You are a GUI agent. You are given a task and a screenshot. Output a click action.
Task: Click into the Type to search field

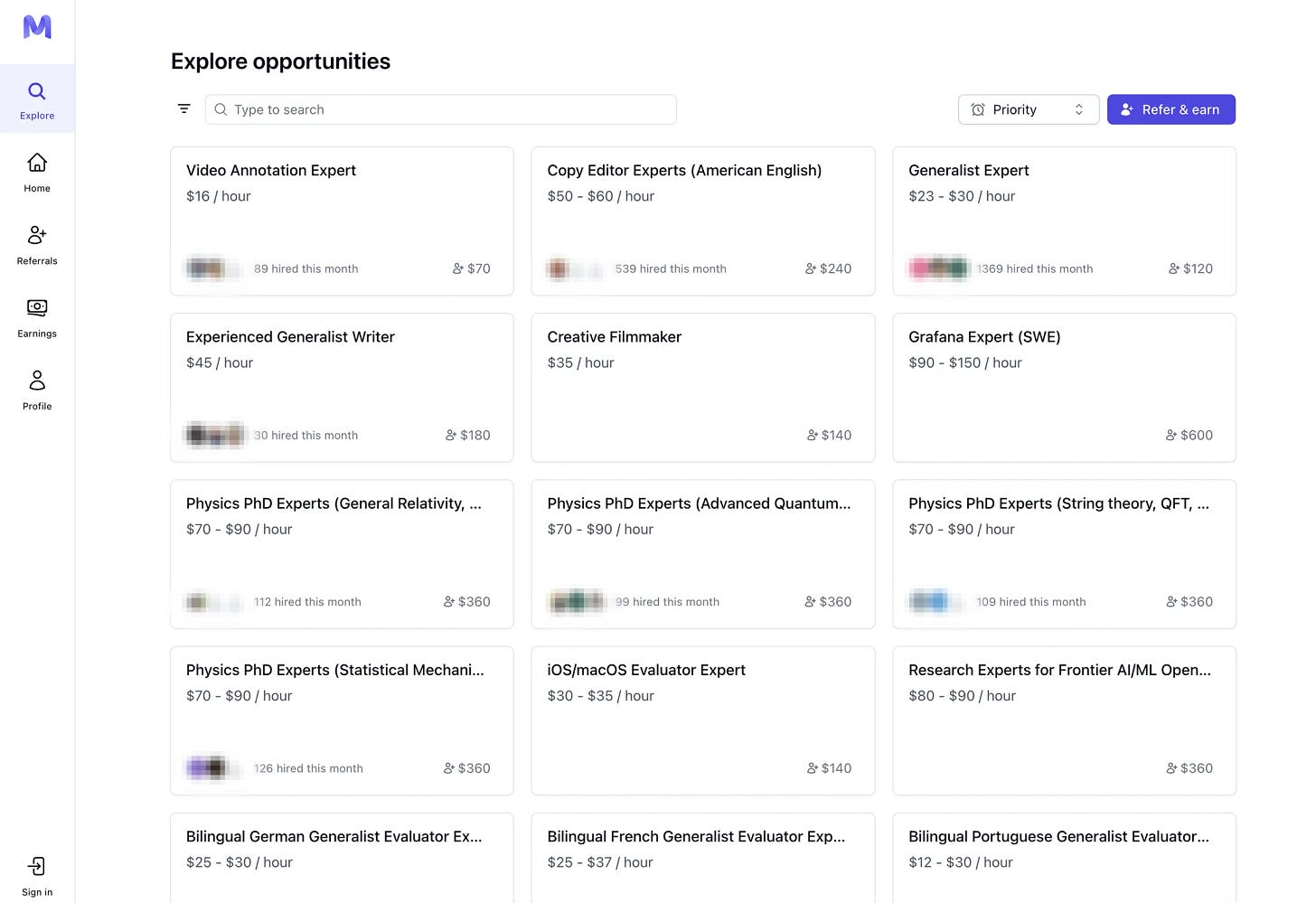point(440,109)
